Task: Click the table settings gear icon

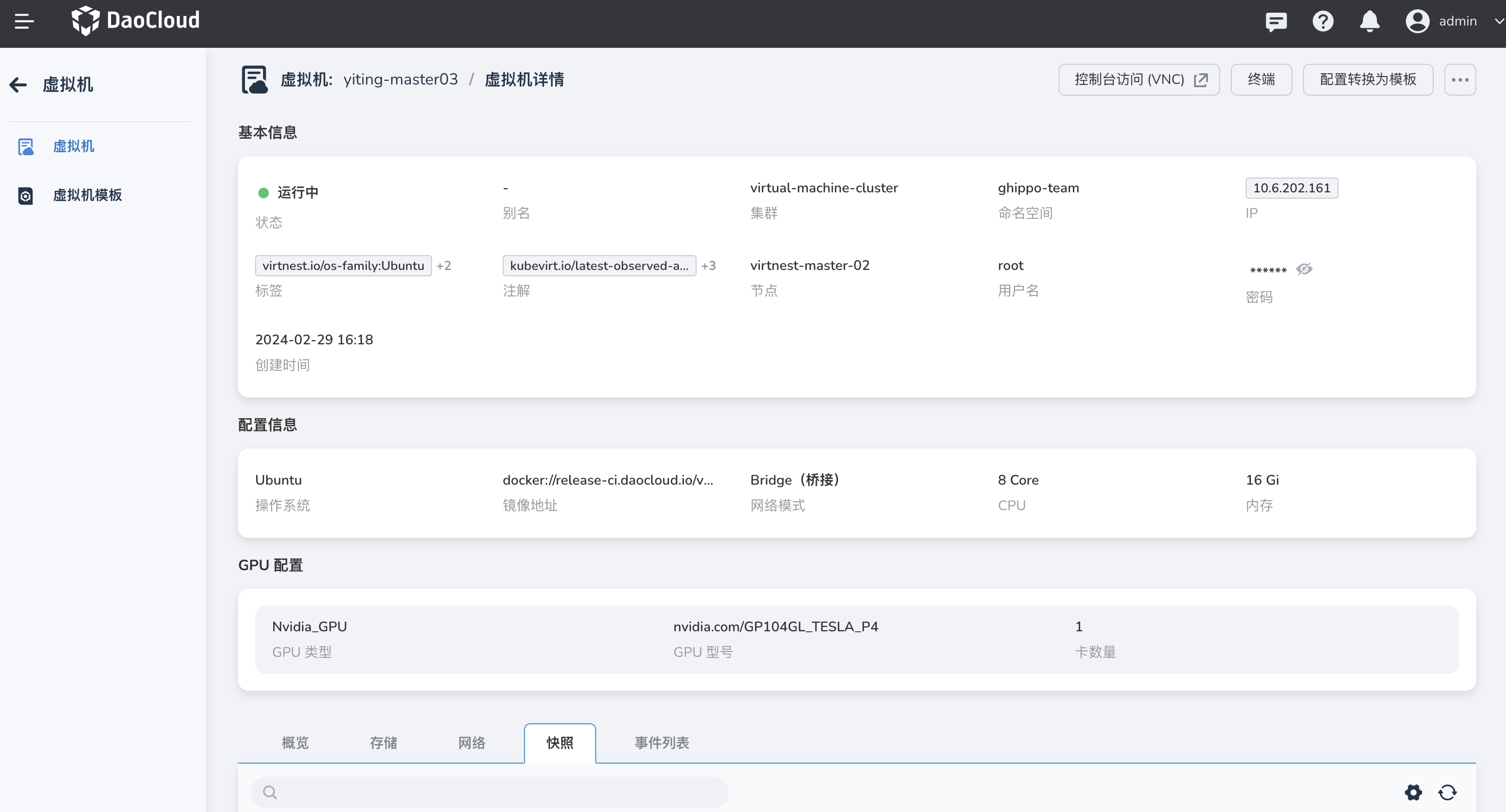Action: pos(1413,792)
